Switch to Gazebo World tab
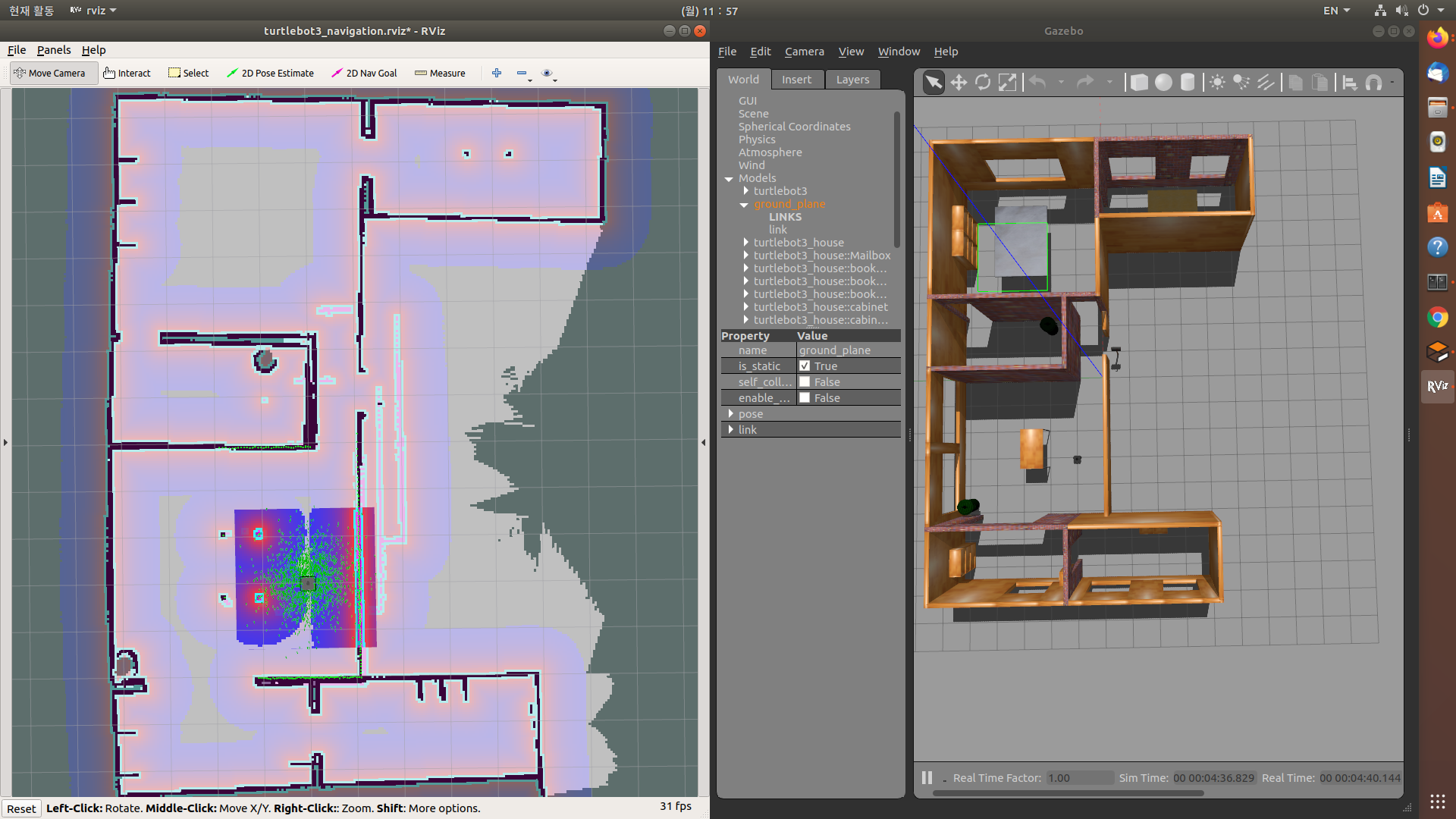 click(x=743, y=80)
